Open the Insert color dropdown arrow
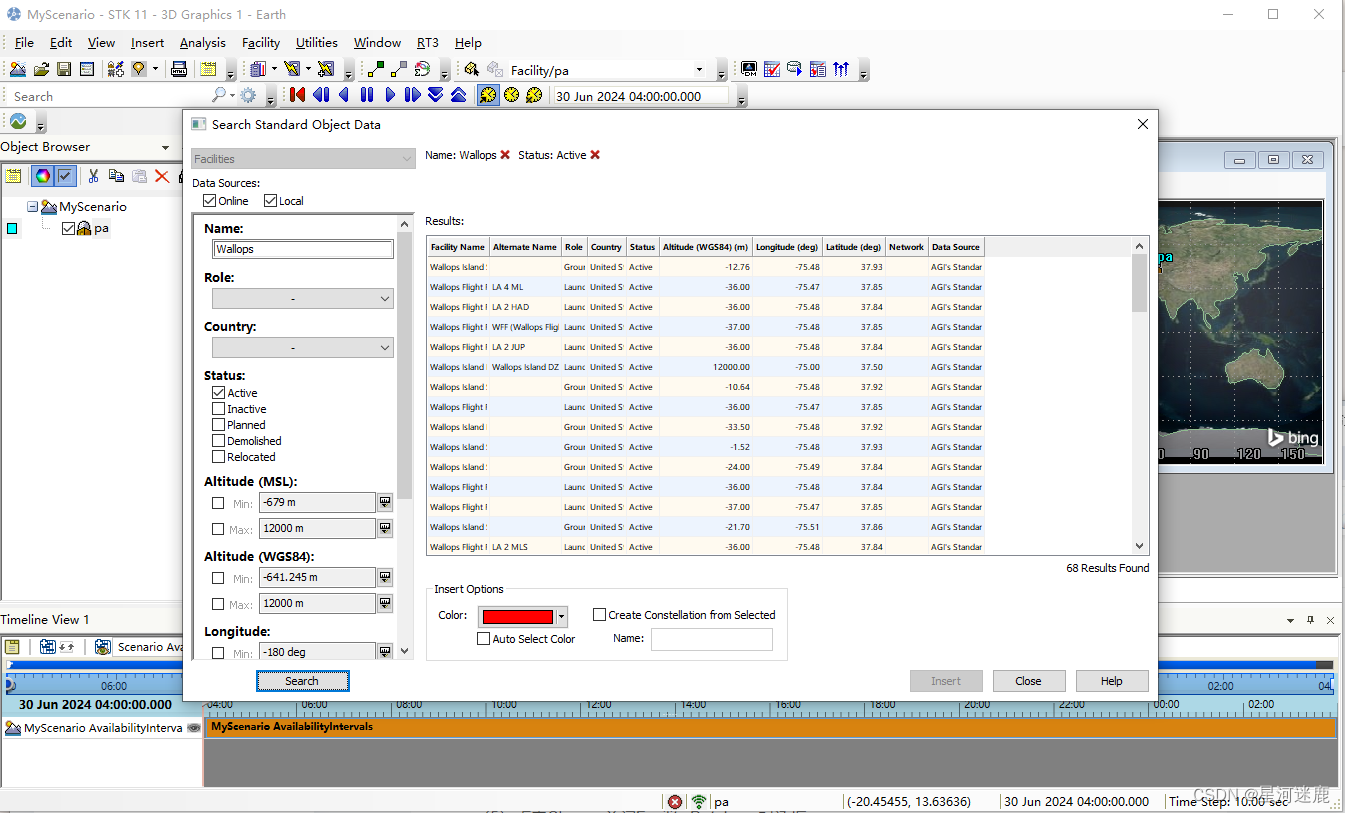The height and width of the screenshot is (813, 1345). tap(562, 617)
